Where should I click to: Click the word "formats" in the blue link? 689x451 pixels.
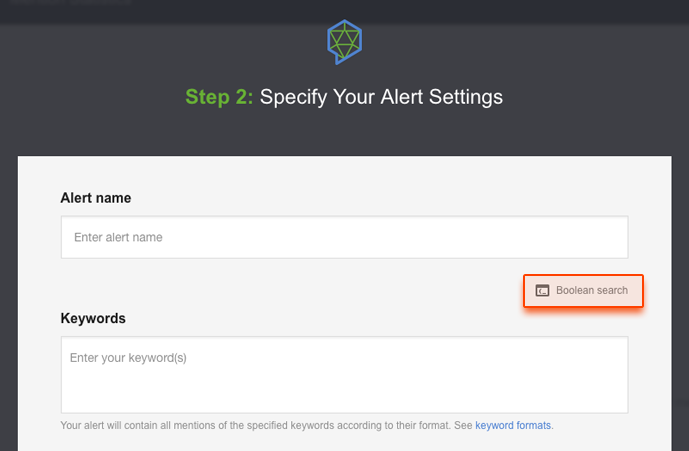tap(533, 426)
